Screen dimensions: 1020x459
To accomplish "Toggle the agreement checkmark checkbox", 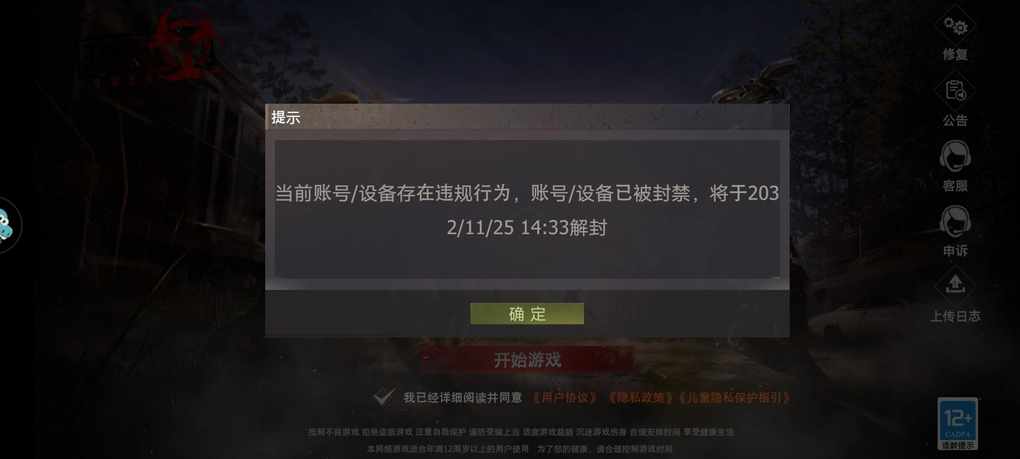I will (x=384, y=397).
